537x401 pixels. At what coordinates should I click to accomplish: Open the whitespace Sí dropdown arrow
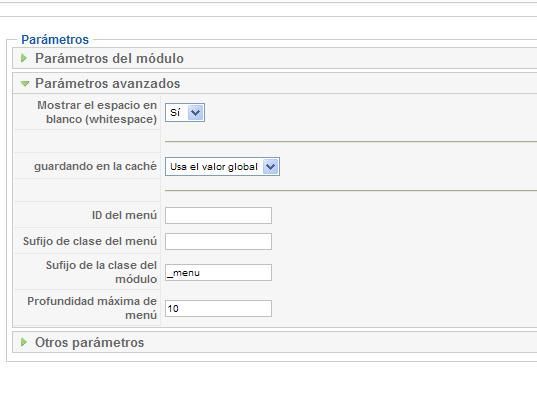coord(196,112)
